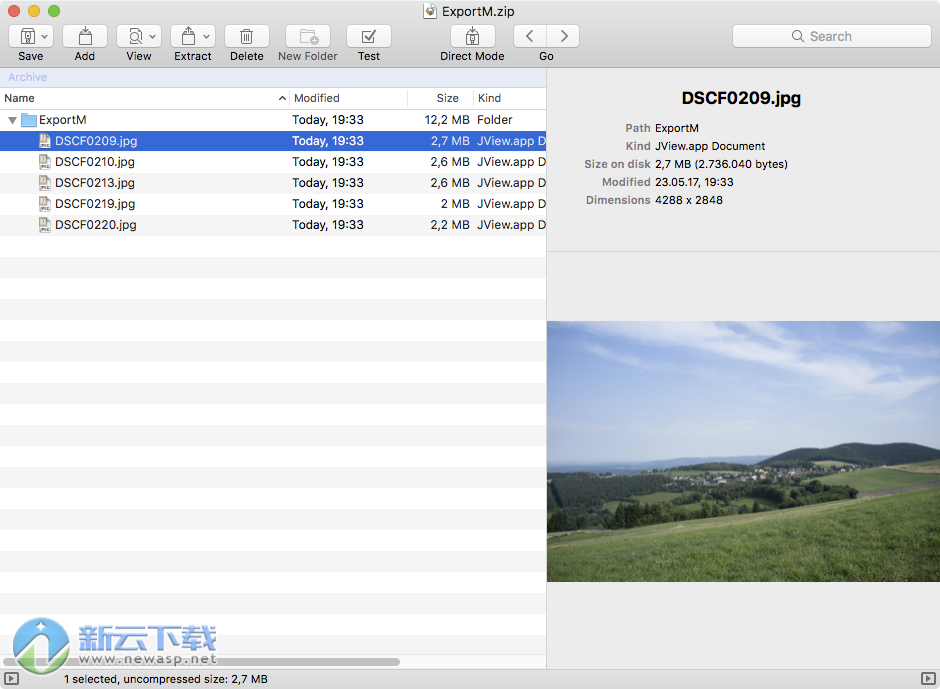Open the Save options dropdown arrow
Image resolution: width=940 pixels, height=689 pixels.
44,35
